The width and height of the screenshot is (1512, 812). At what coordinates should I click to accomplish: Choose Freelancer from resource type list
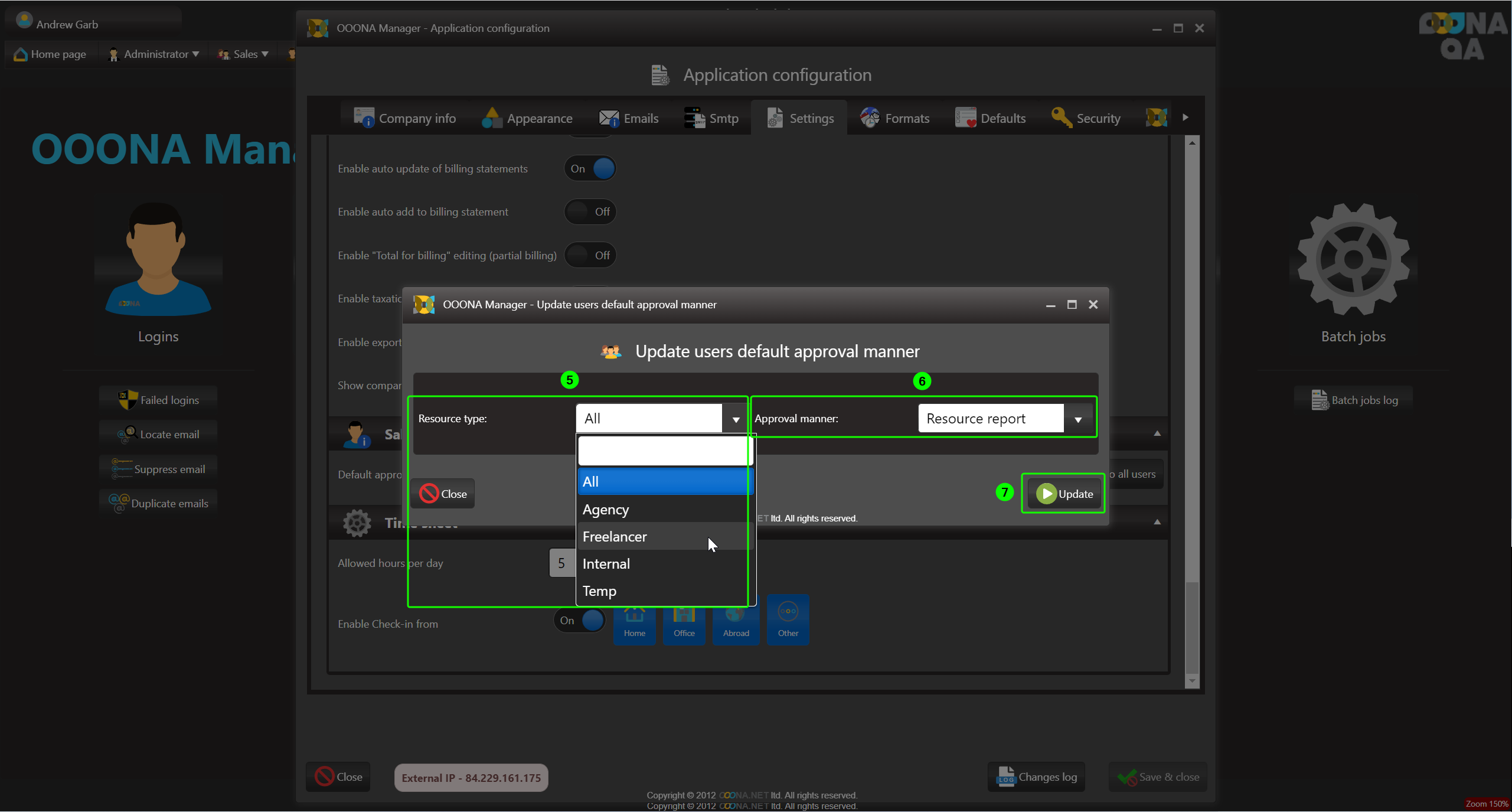tap(615, 537)
